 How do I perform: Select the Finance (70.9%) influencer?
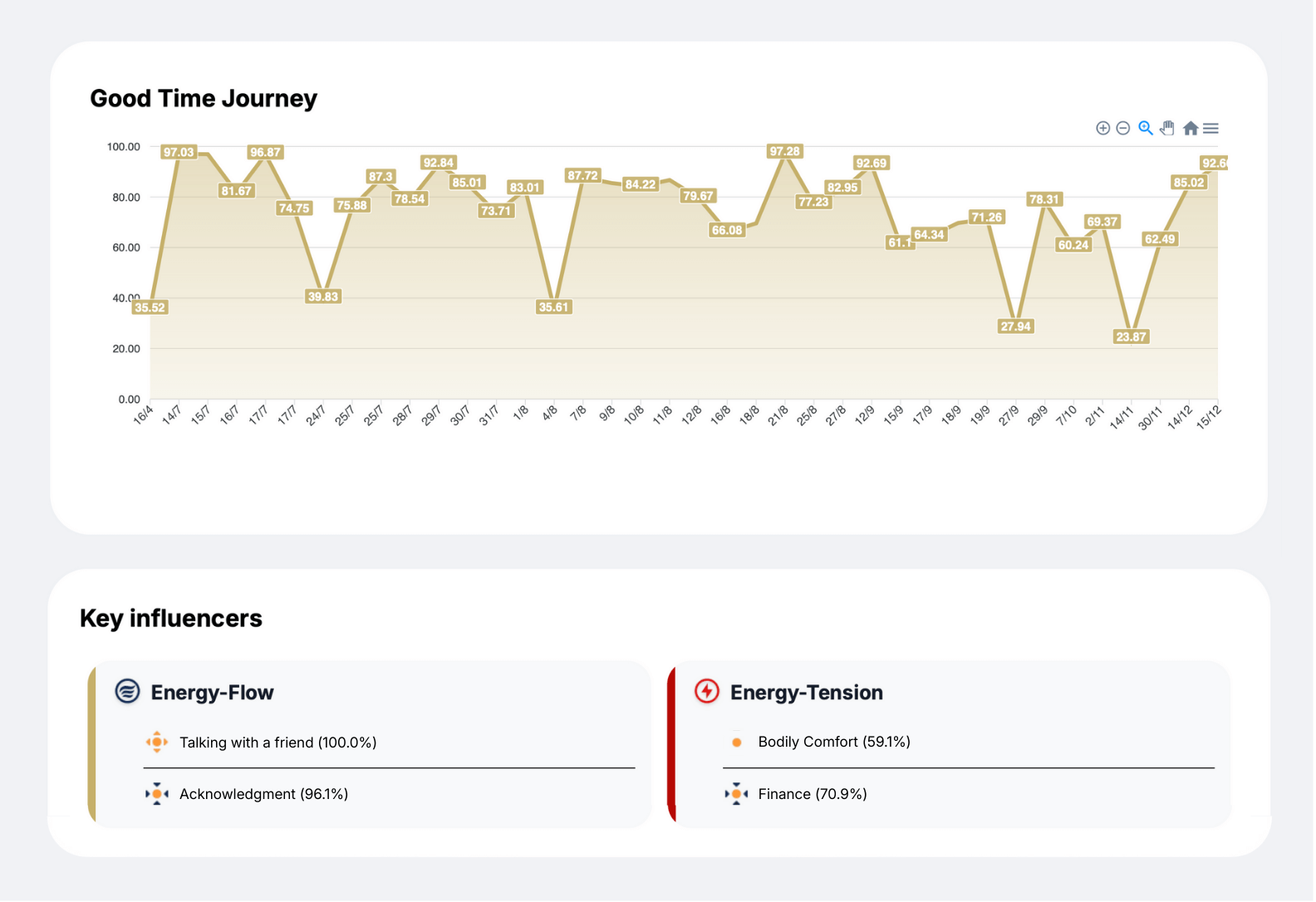(812, 794)
